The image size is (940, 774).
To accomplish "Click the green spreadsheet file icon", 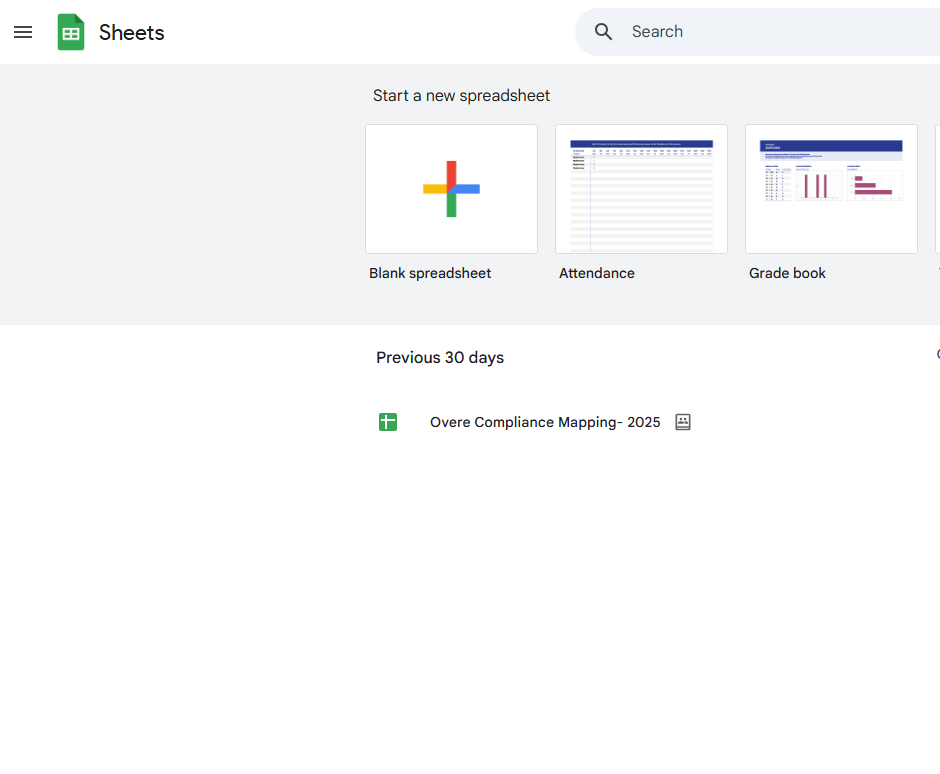I will coord(388,422).
